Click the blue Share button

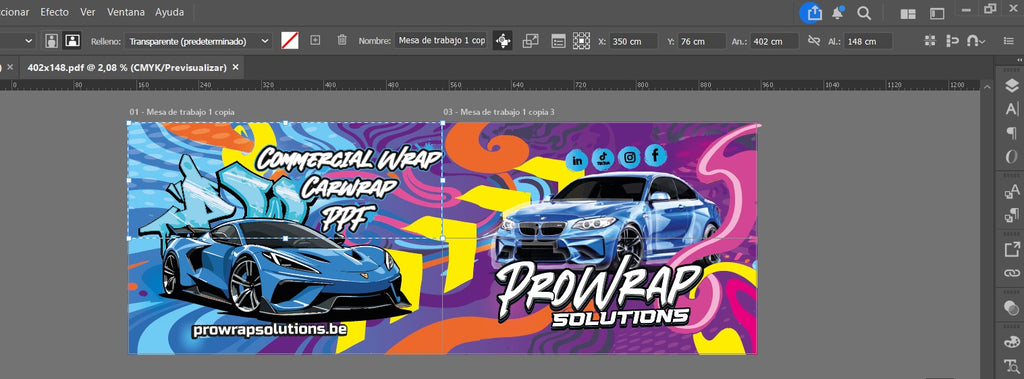(812, 12)
